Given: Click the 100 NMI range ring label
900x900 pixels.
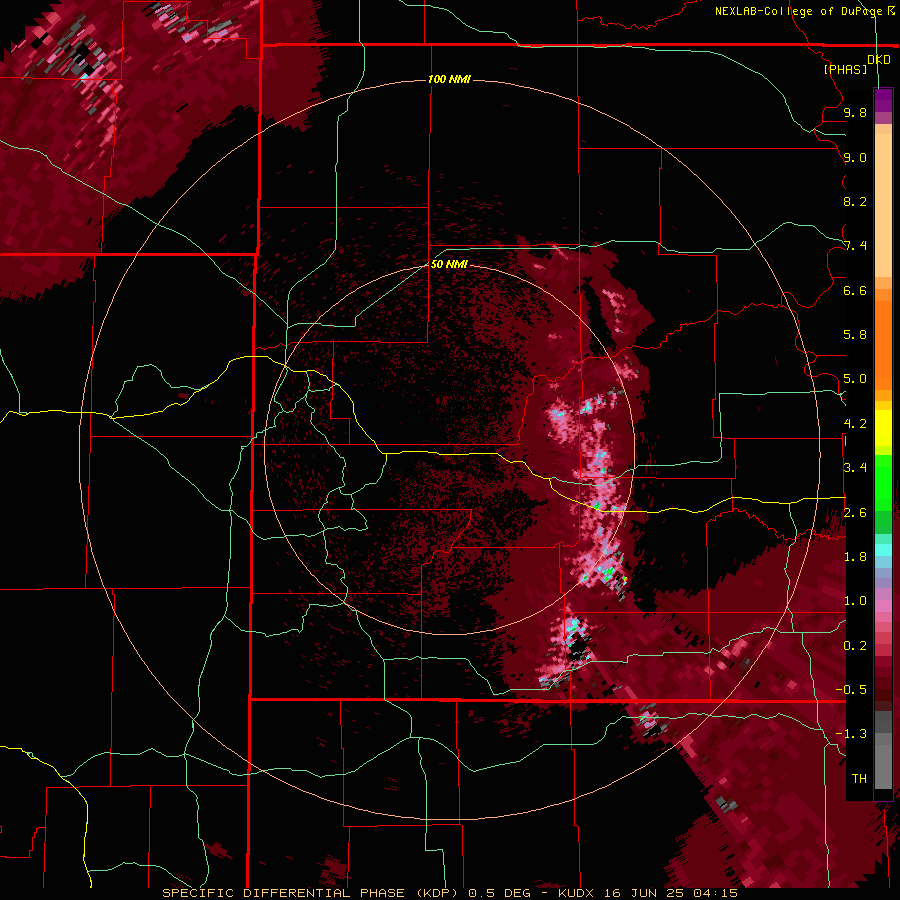Looking at the screenshot, I should 449,79.
